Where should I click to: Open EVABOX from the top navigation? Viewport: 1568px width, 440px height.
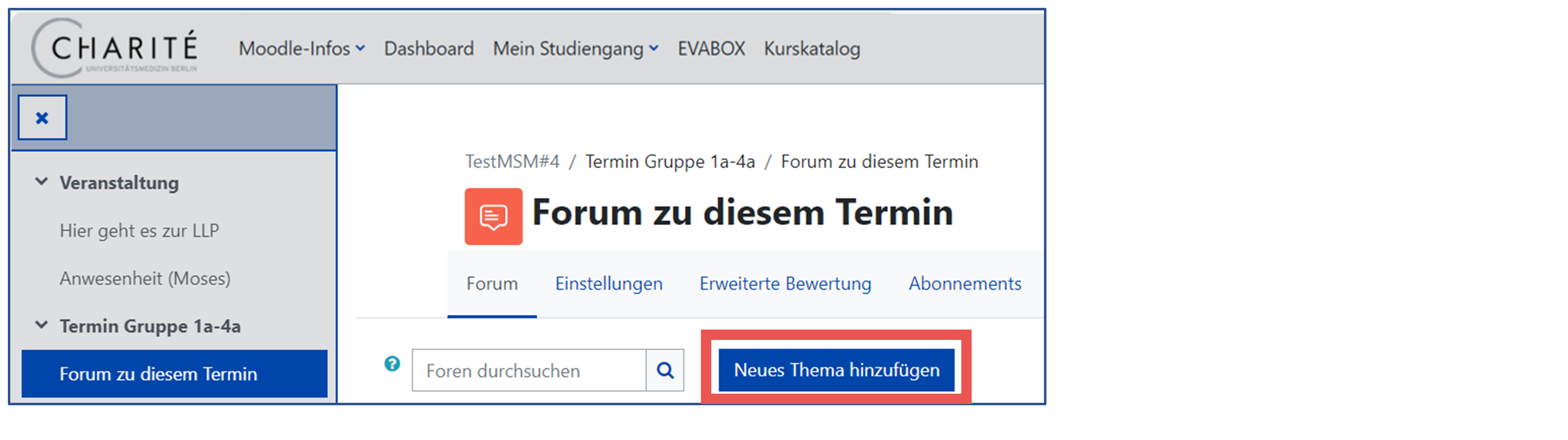pos(712,48)
